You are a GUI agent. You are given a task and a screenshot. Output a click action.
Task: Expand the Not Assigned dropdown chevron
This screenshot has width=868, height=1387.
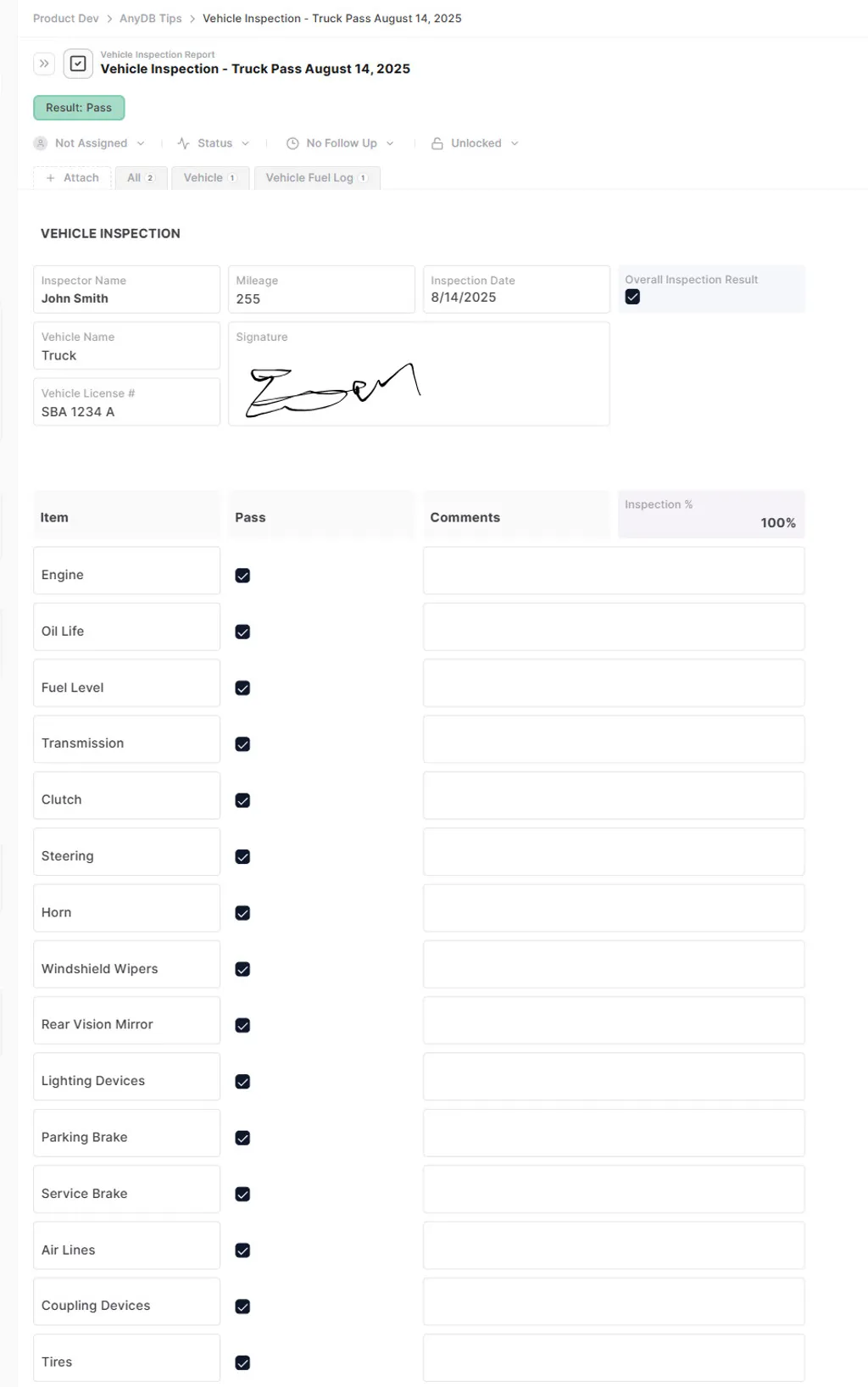(x=141, y=143)
